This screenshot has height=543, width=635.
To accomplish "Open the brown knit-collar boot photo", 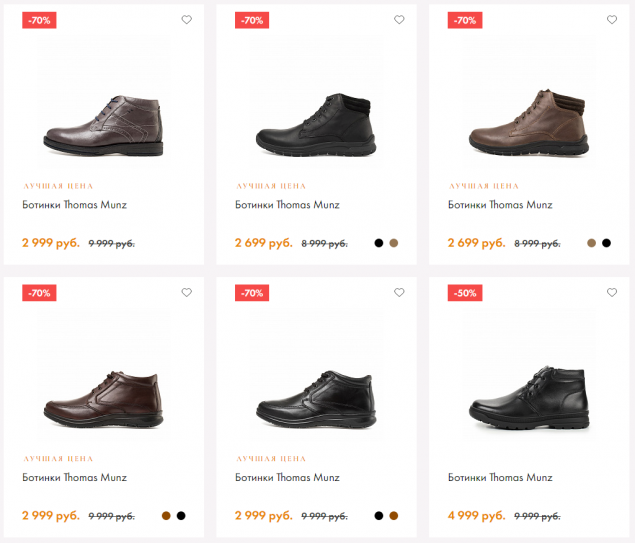I will [529, 122].
